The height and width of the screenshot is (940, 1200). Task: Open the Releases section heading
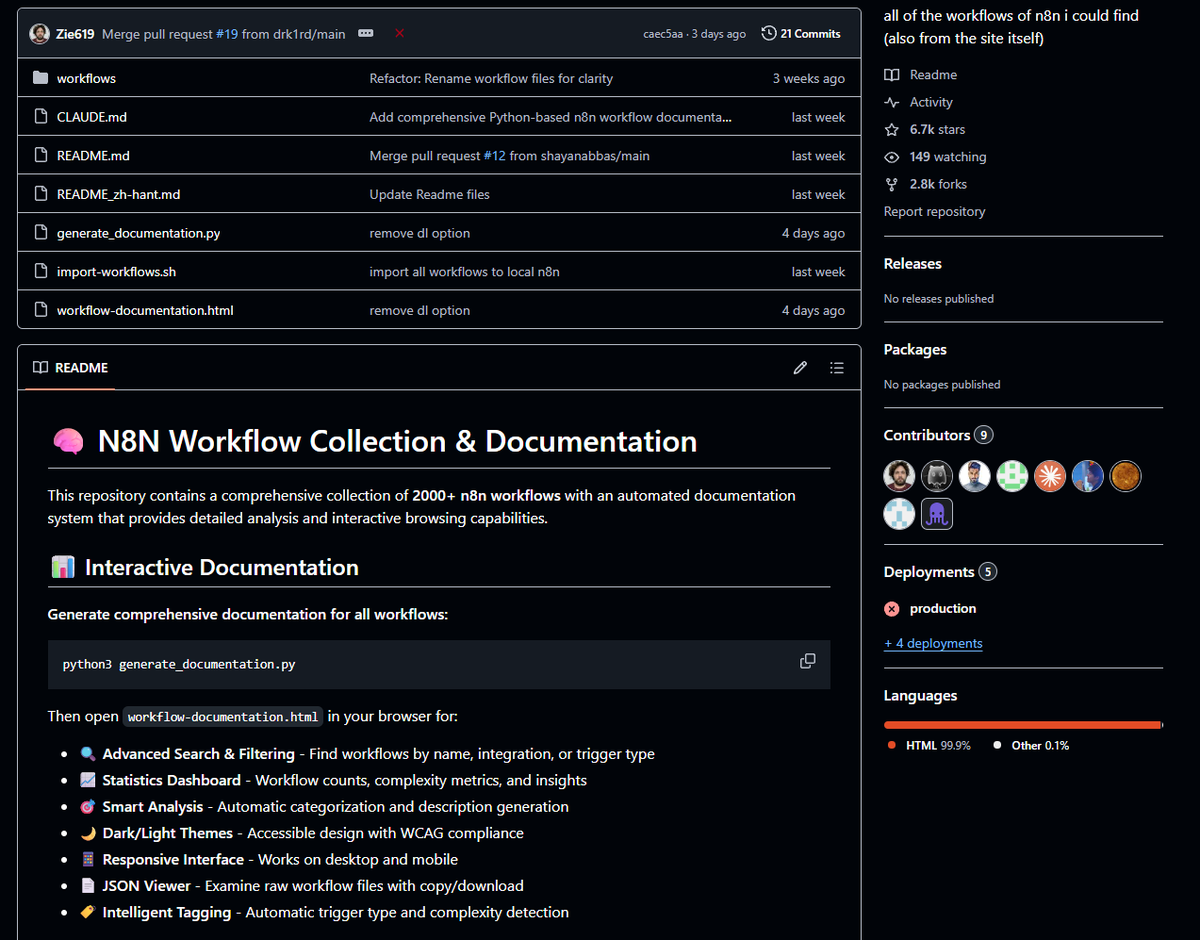tap(912, 264)
